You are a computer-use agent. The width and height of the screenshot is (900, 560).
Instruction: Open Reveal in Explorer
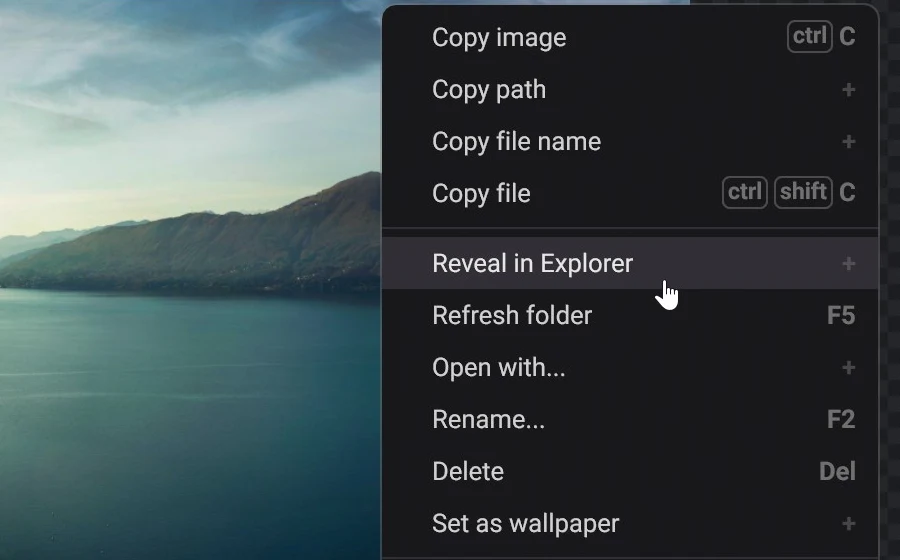(x=630, y=263)
